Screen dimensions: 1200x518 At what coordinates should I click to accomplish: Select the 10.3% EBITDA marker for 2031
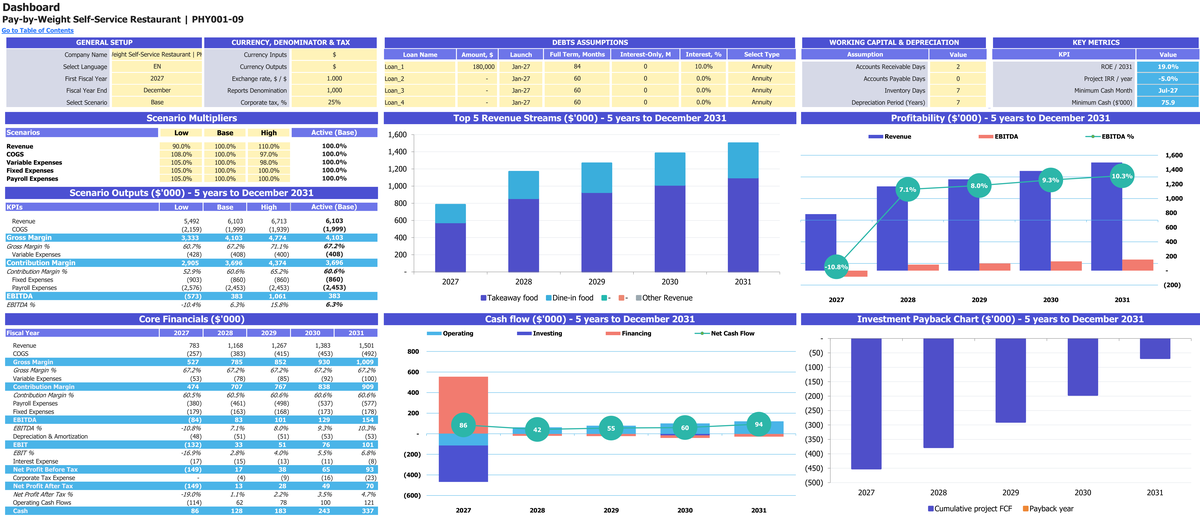click(x=1121, y=175)
